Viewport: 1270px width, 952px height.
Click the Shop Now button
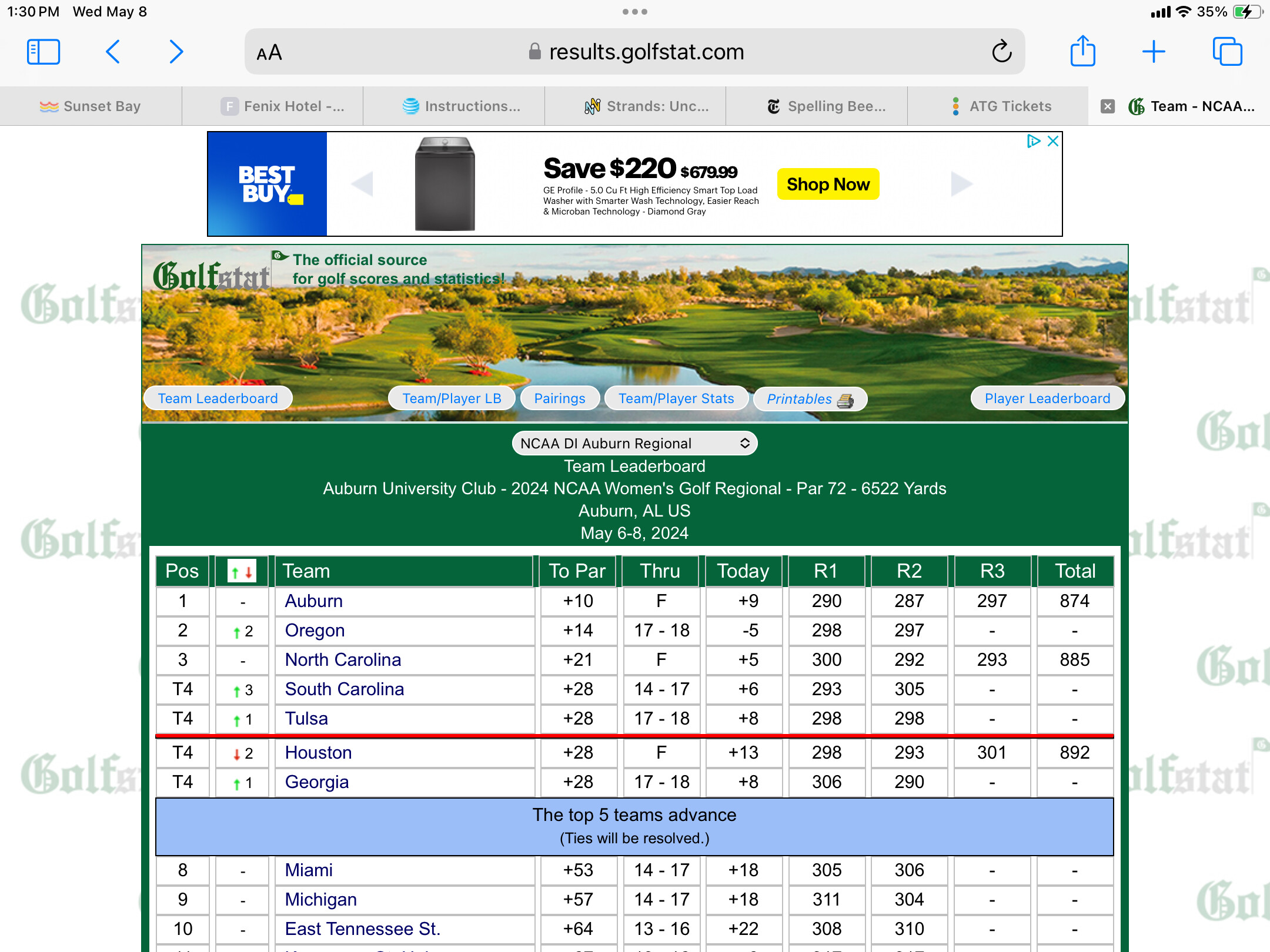(x=828, y=184)
